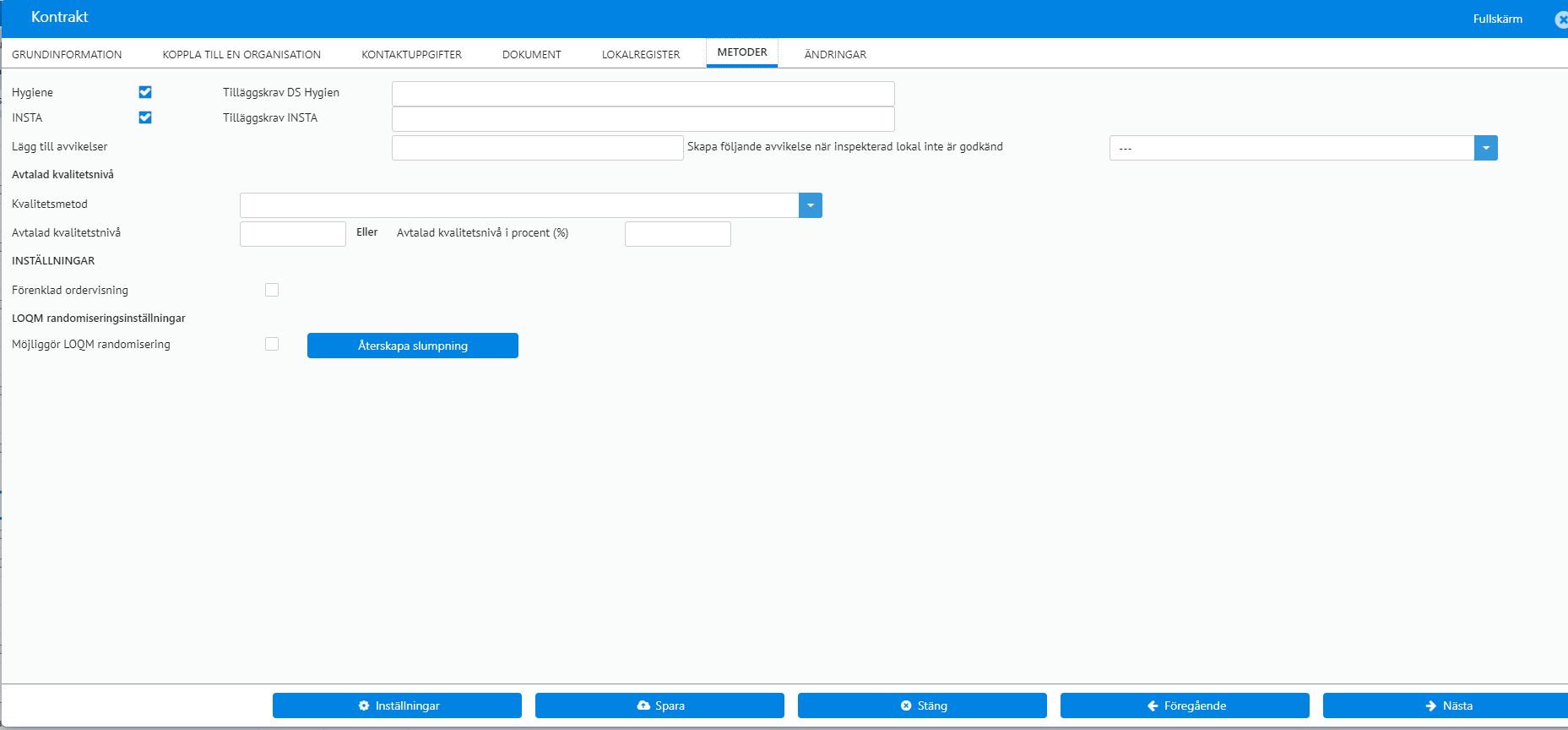
Task: Click the INSTÄLLNINGAR section heading
Action: pos(53,260)
